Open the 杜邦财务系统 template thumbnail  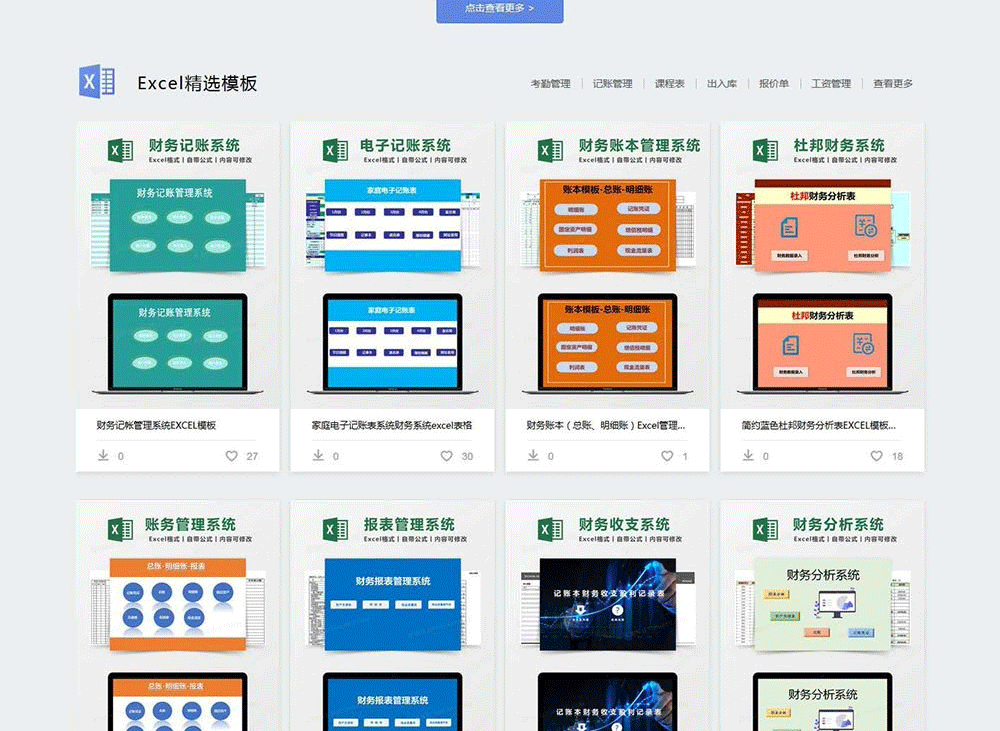[822, 265]
